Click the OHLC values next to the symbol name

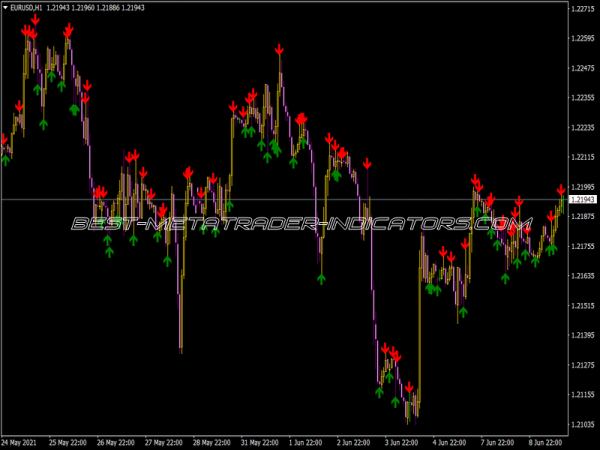(x=96, y=8)
